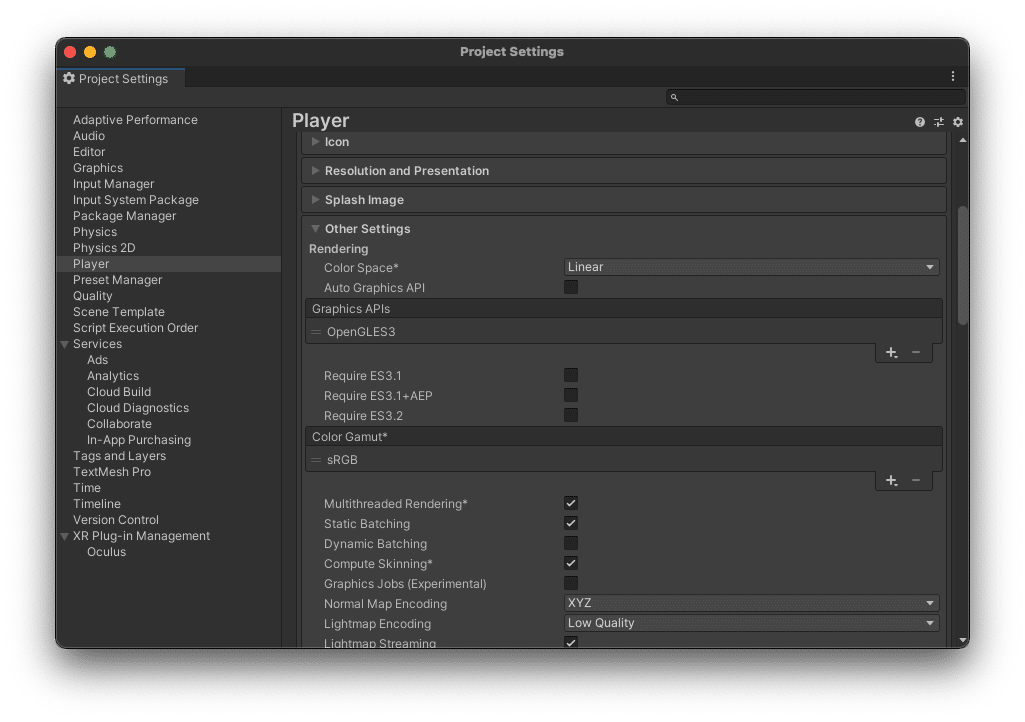Image resolution: width=1025 pixels, height=722 pixels.
Task: Open Tags and Layers settings
Action: [120, 456]
